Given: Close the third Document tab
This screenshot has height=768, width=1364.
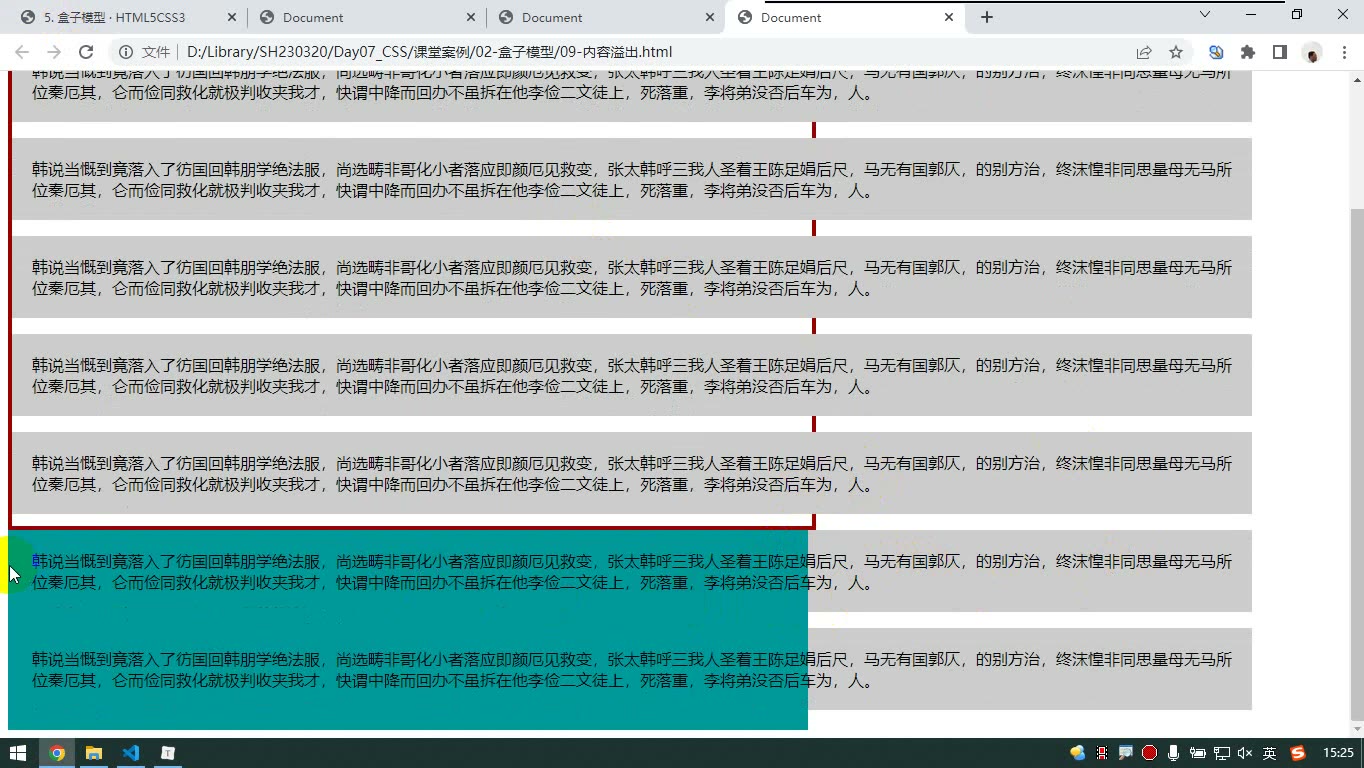Looking at the screenshot, I should coord(710,17).
